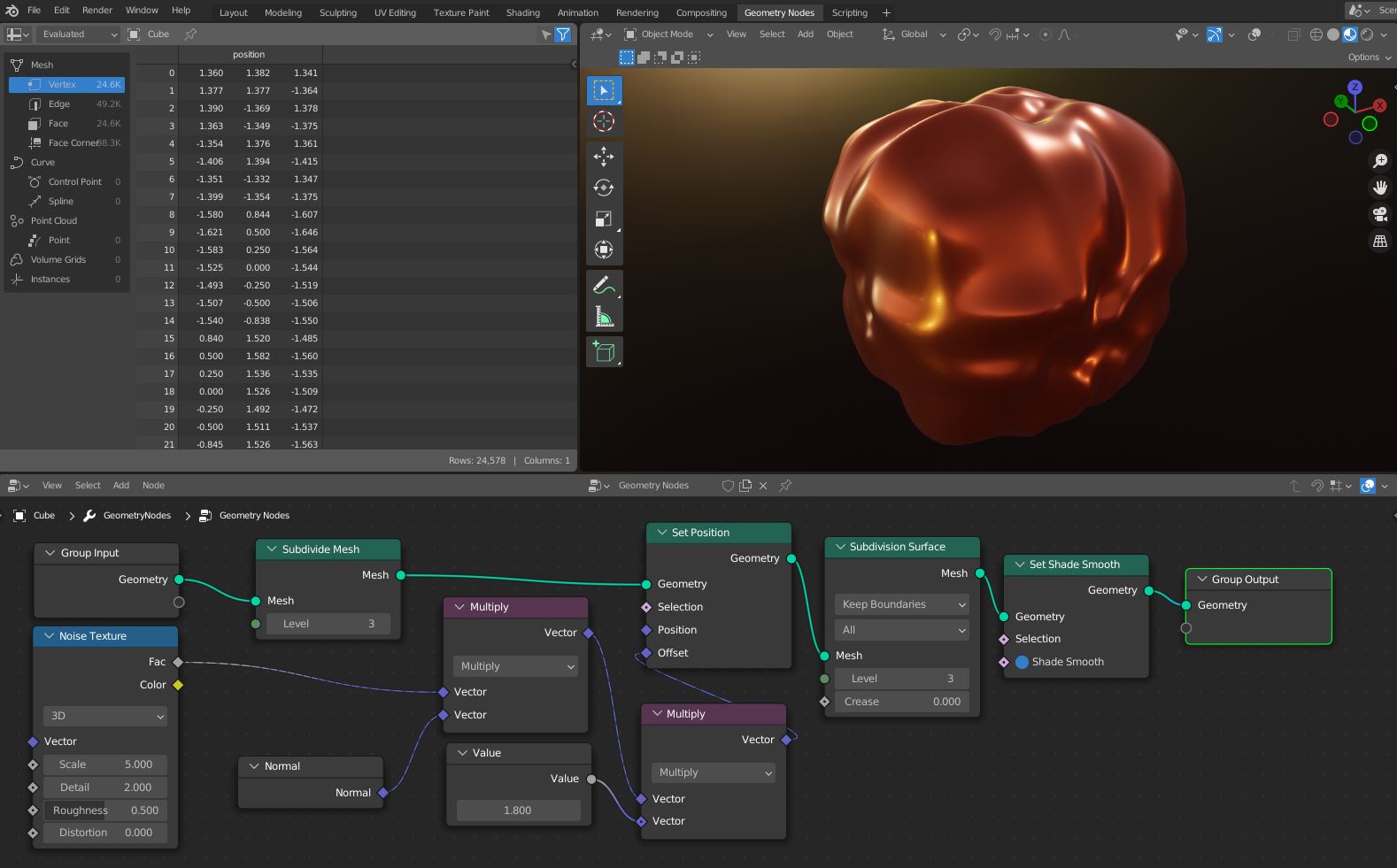
Task: Click the camera view icon
Action: 1379,214
